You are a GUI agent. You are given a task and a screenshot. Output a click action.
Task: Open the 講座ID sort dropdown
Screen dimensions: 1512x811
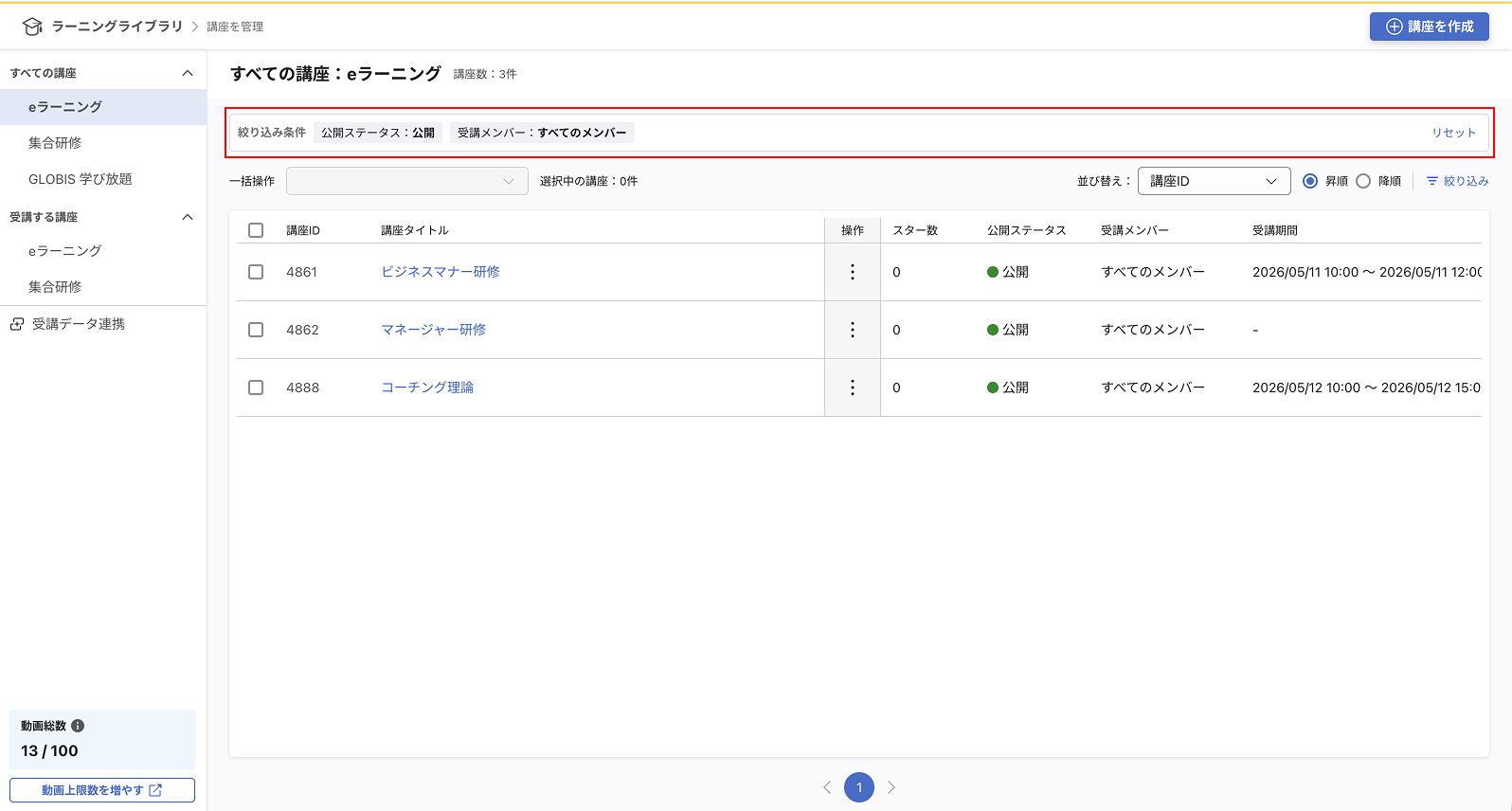coord(1214,181)
